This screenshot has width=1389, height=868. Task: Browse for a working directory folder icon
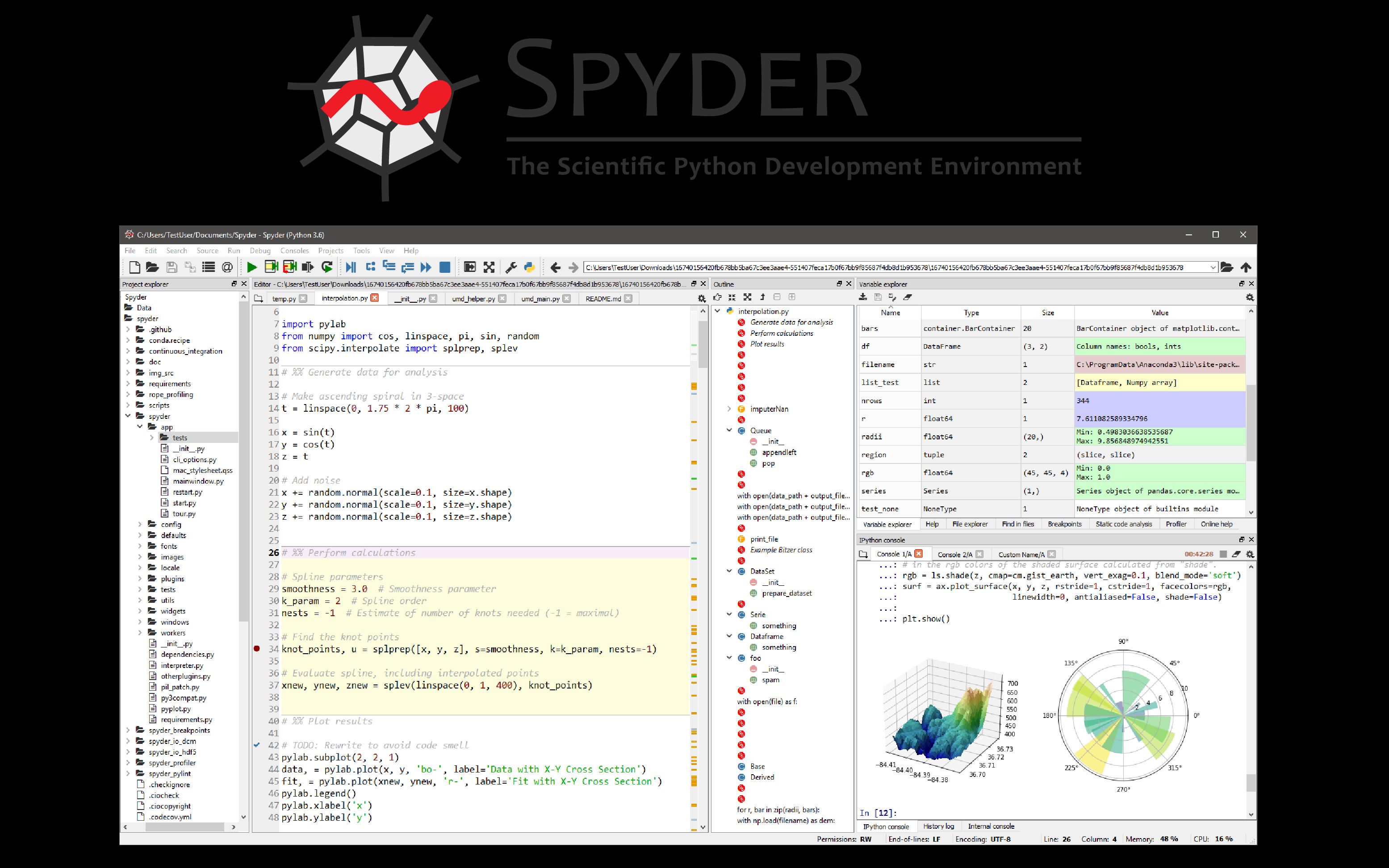click(x=1226, y=267)
